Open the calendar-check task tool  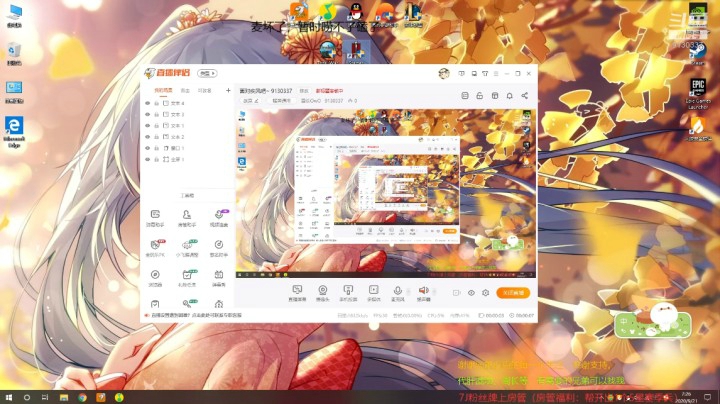pyautogui.click(x=186, y=278)
